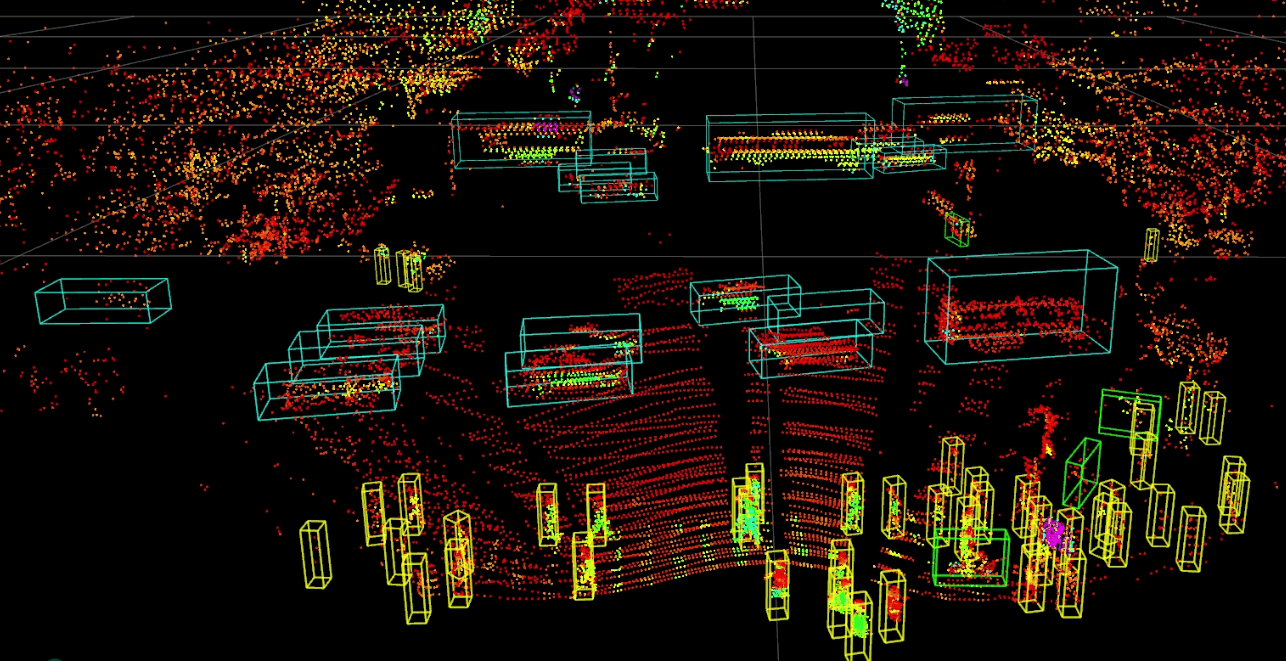Click the wide green box at bottom
1286x661 pixels.
(x=970, y=557)
